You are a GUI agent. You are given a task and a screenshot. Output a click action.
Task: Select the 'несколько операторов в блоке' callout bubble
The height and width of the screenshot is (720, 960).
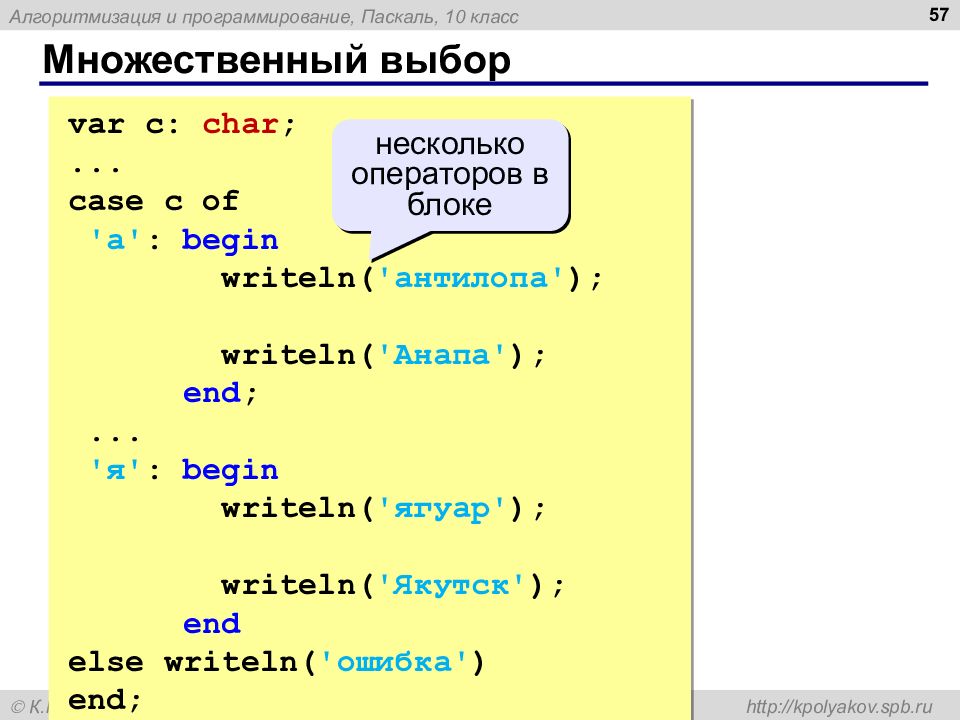[450, 176]
